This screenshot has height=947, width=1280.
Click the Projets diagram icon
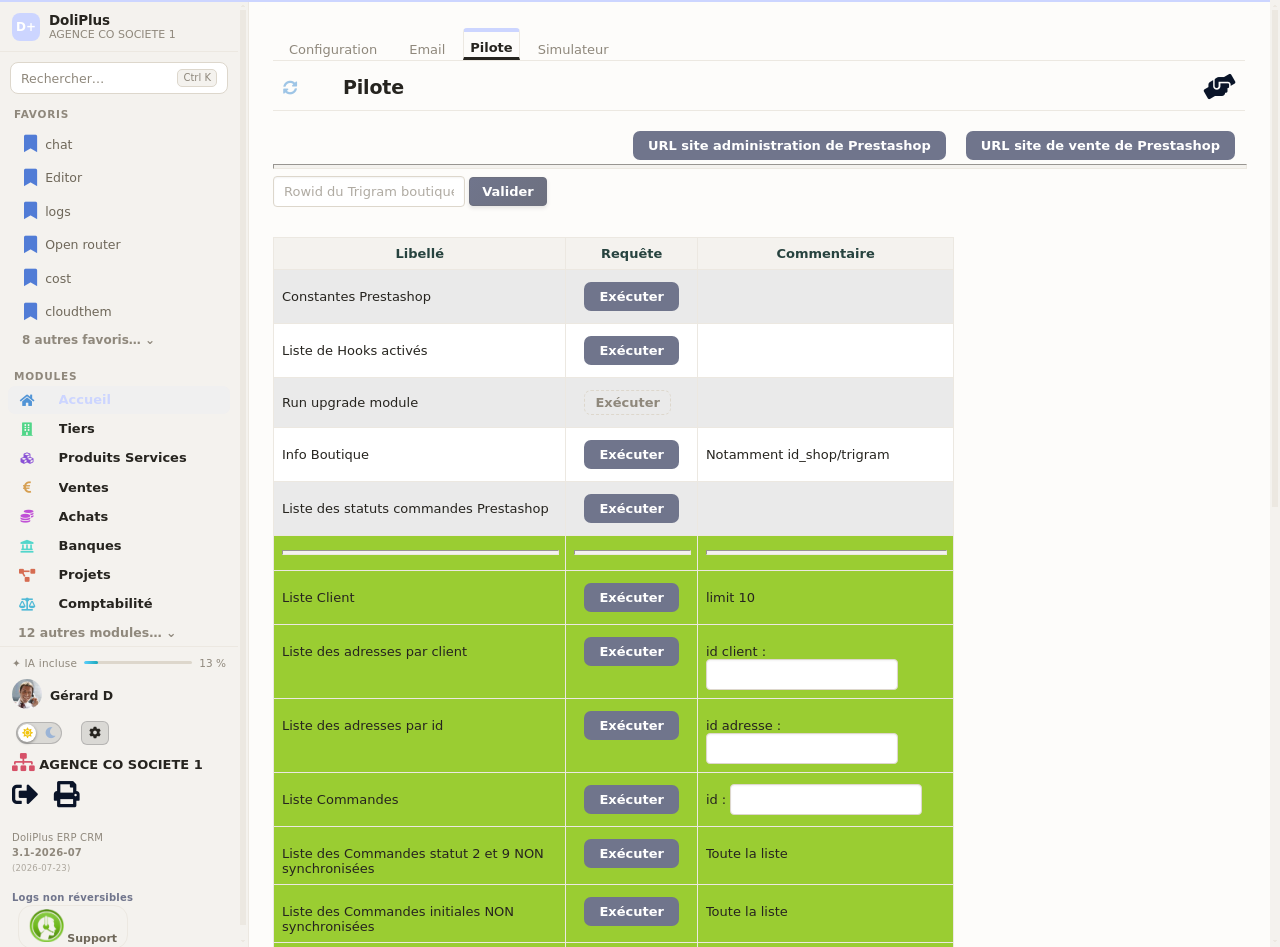27,575
